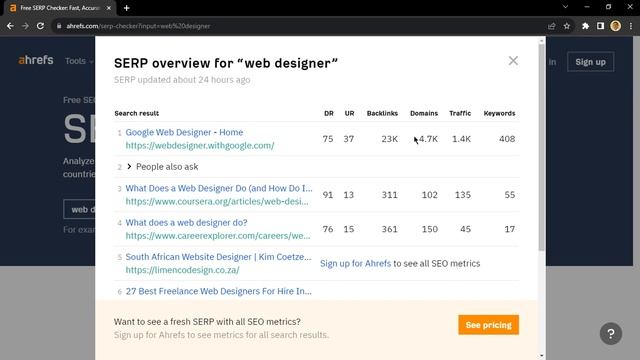The height and width of the screenshot is (360, 640).
Task: Click the 1.4K traffic value
Action: coord(461,139)
